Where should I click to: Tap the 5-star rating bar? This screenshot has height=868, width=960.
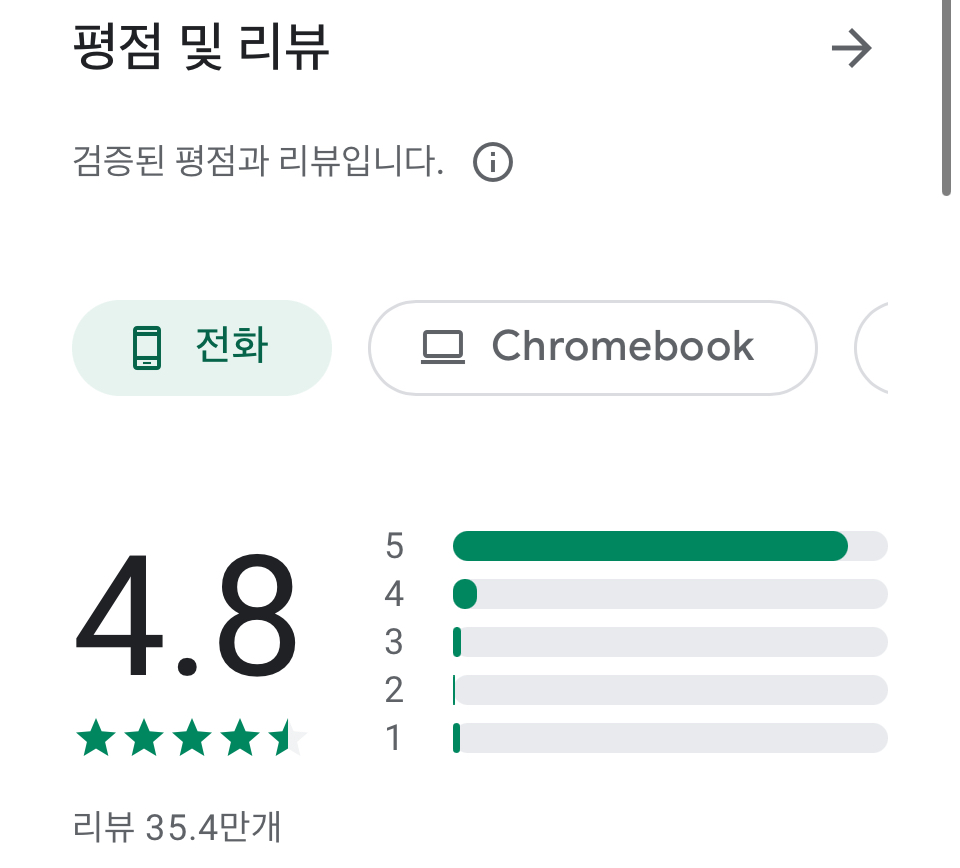(x=670, y=546)
